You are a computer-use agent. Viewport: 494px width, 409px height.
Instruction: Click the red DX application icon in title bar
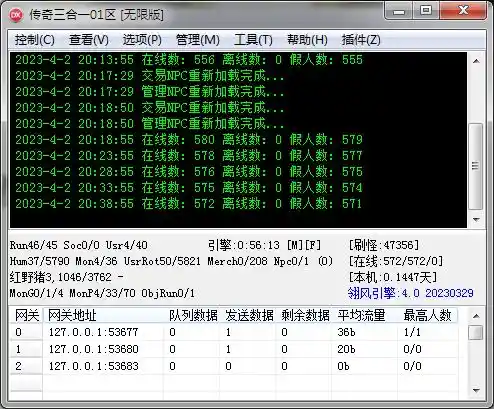click(x=16, y=15)
